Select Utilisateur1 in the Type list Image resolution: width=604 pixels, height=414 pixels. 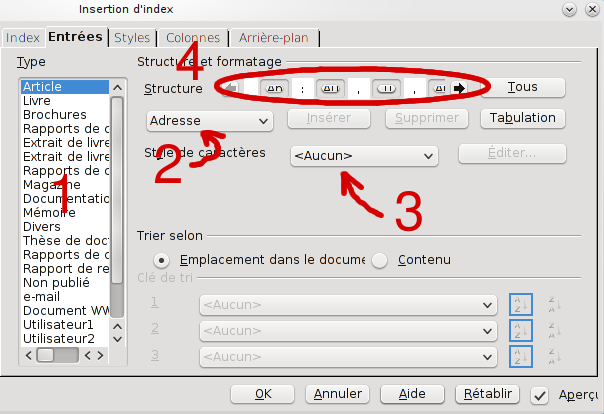65,325
